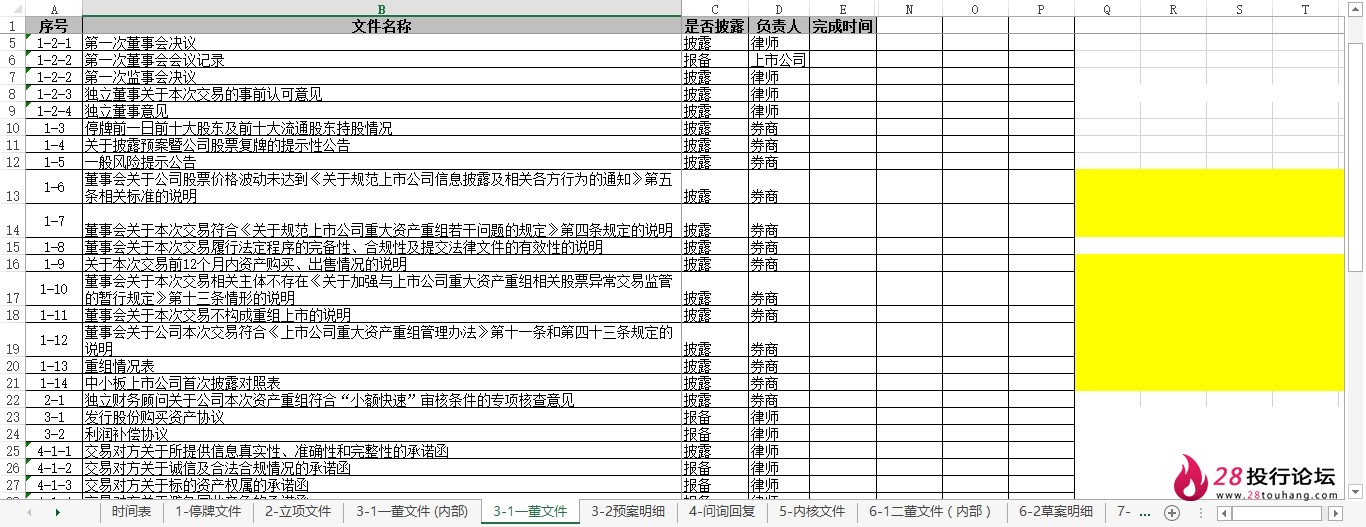Select cell 独立董事意见
Image resolution: width=1366 pixels, height=527 pixels.
pyautogui.click(x=382, y=111)
